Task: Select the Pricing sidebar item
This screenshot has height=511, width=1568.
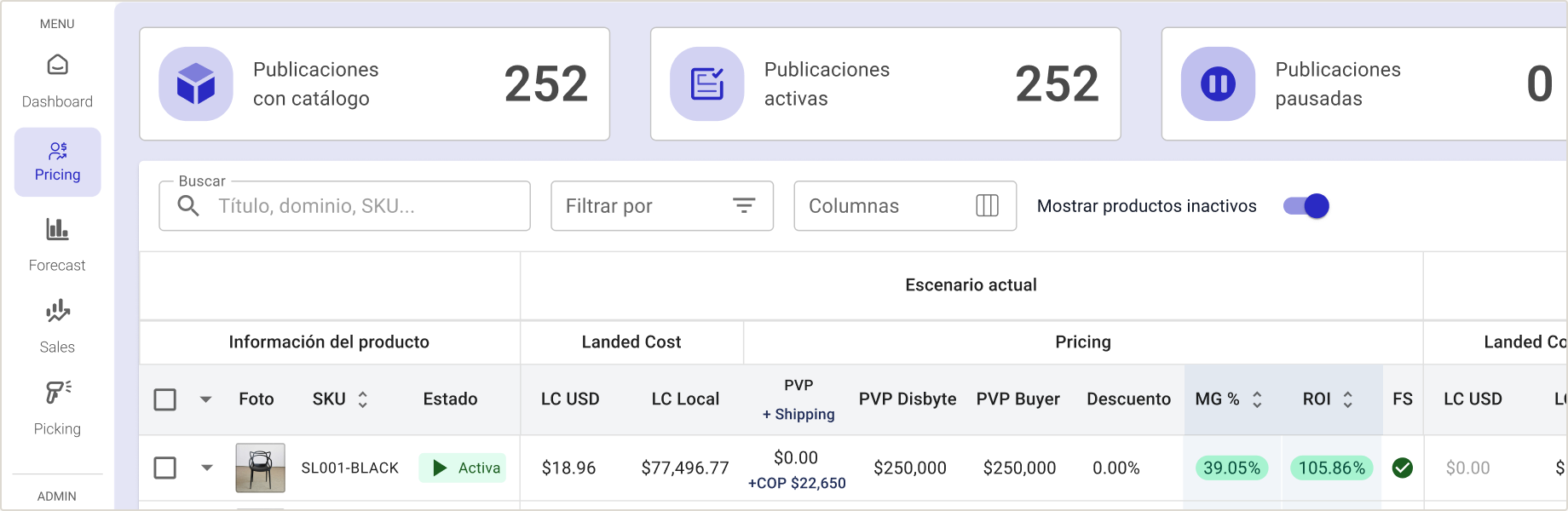Action: (57, 162)
